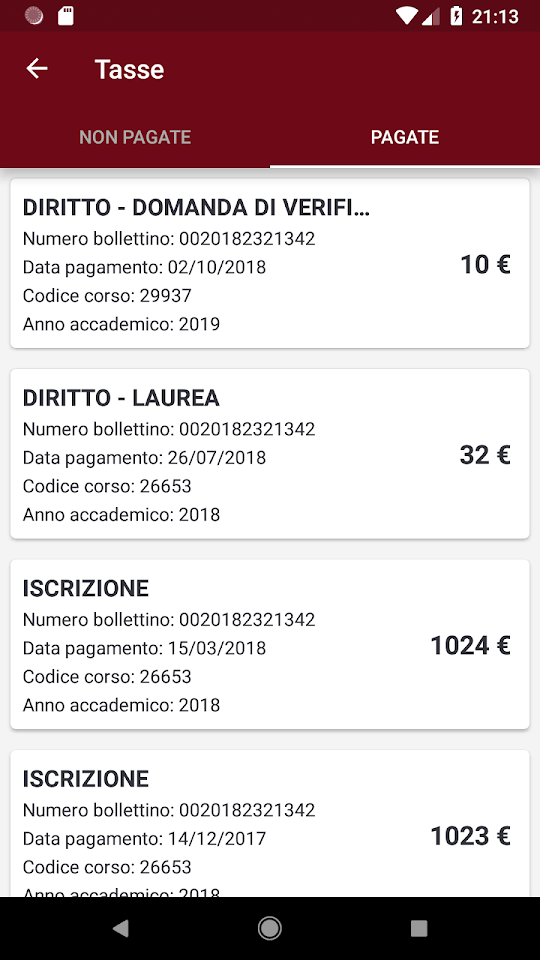Open the ISCRIZIONE card paid 15/03/2018
Screen dimensions: 540x960
click(x=270, y=644)
